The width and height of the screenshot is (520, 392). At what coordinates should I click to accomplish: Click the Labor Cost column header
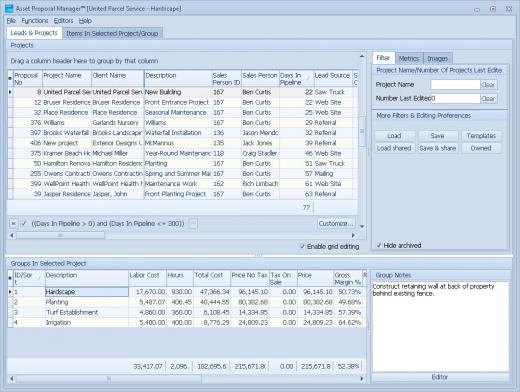[x=147, y=278]
